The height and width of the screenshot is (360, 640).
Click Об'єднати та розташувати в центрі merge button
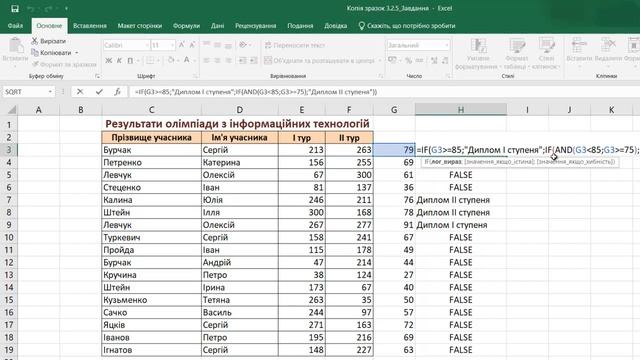click(x=319, y=60)
